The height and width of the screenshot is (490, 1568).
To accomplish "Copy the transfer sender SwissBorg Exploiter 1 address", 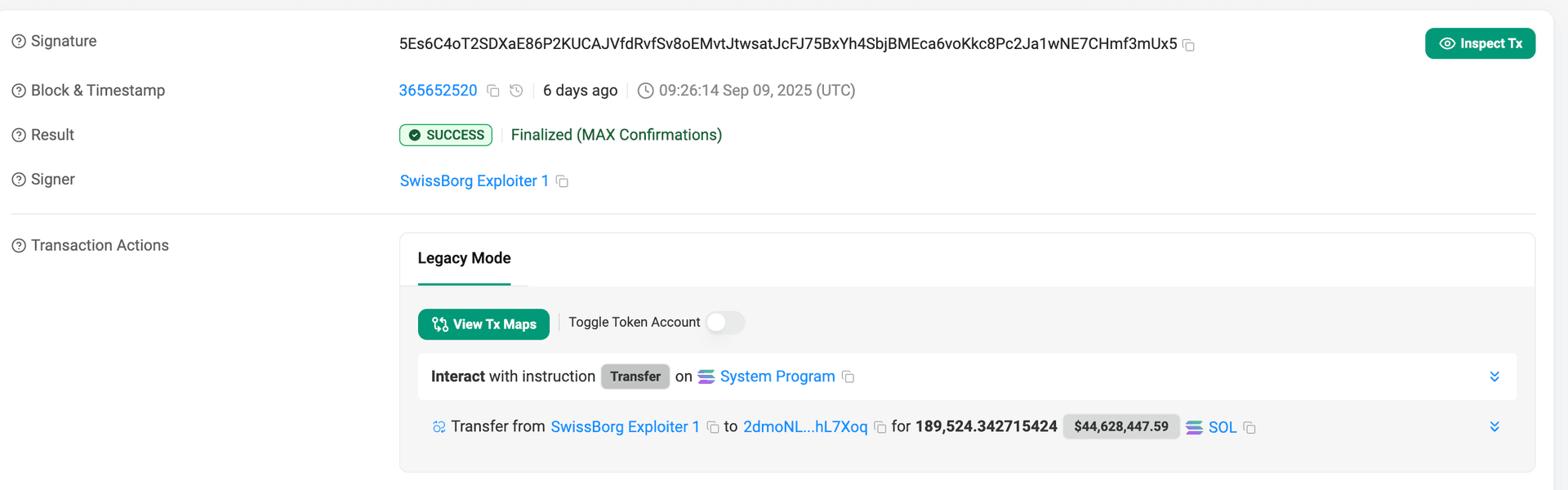I will [x=713, y=427].
